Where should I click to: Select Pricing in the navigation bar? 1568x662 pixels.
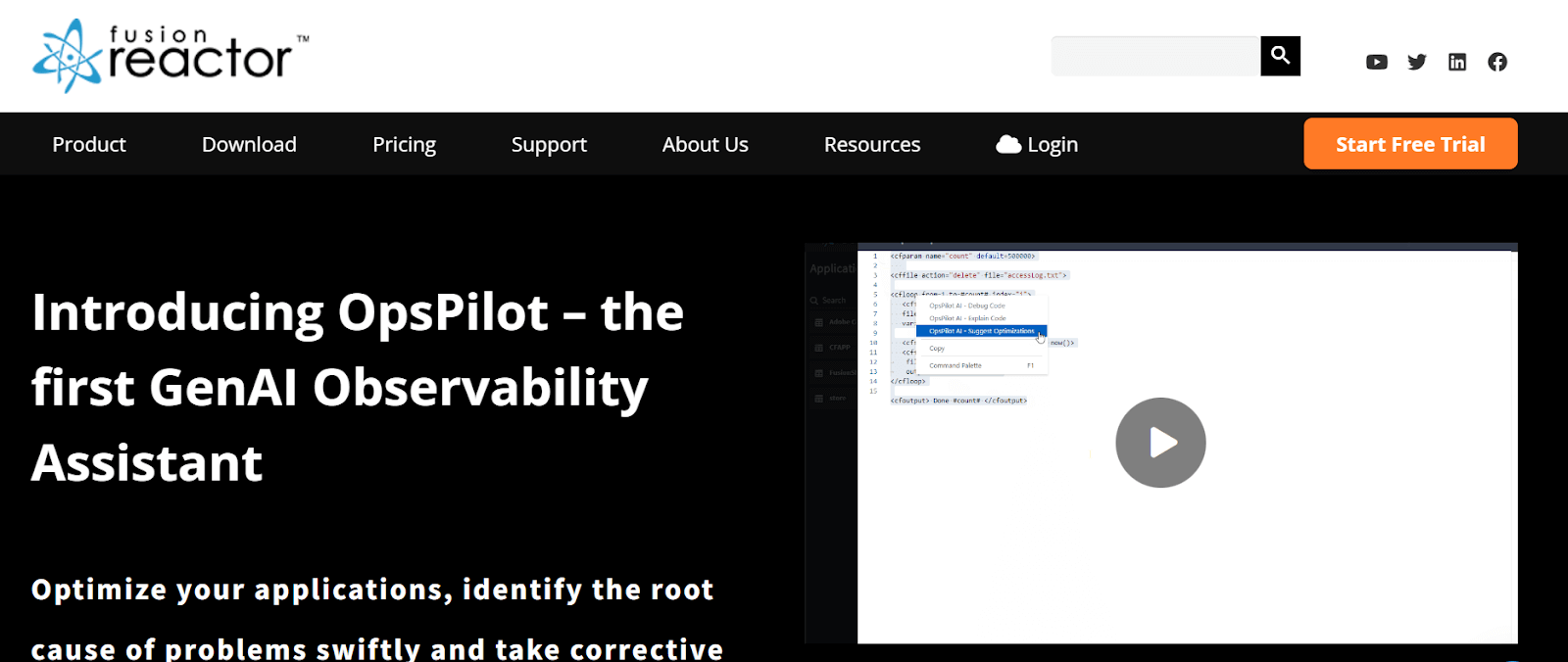click(404, 145)
